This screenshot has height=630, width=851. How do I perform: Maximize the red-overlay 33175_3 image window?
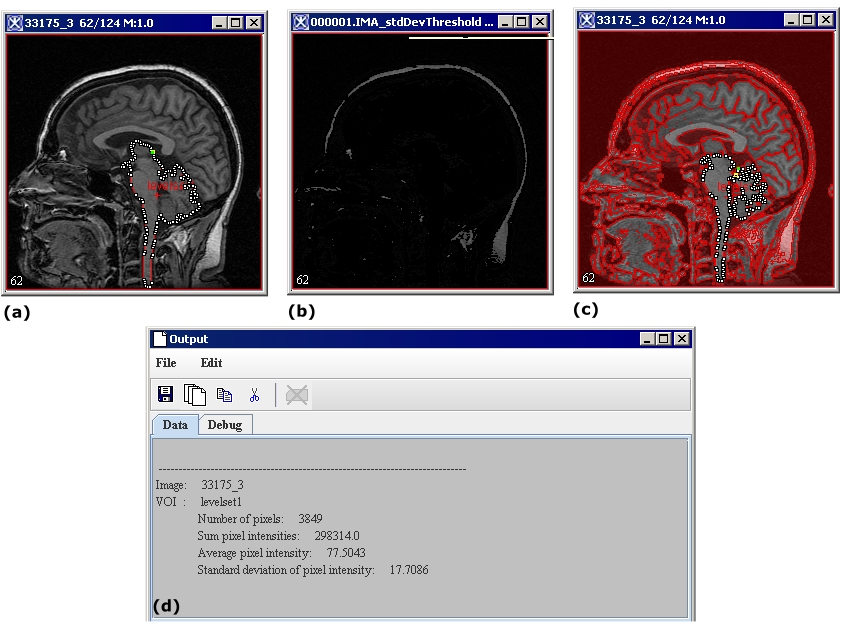click(x=808, y=19)
